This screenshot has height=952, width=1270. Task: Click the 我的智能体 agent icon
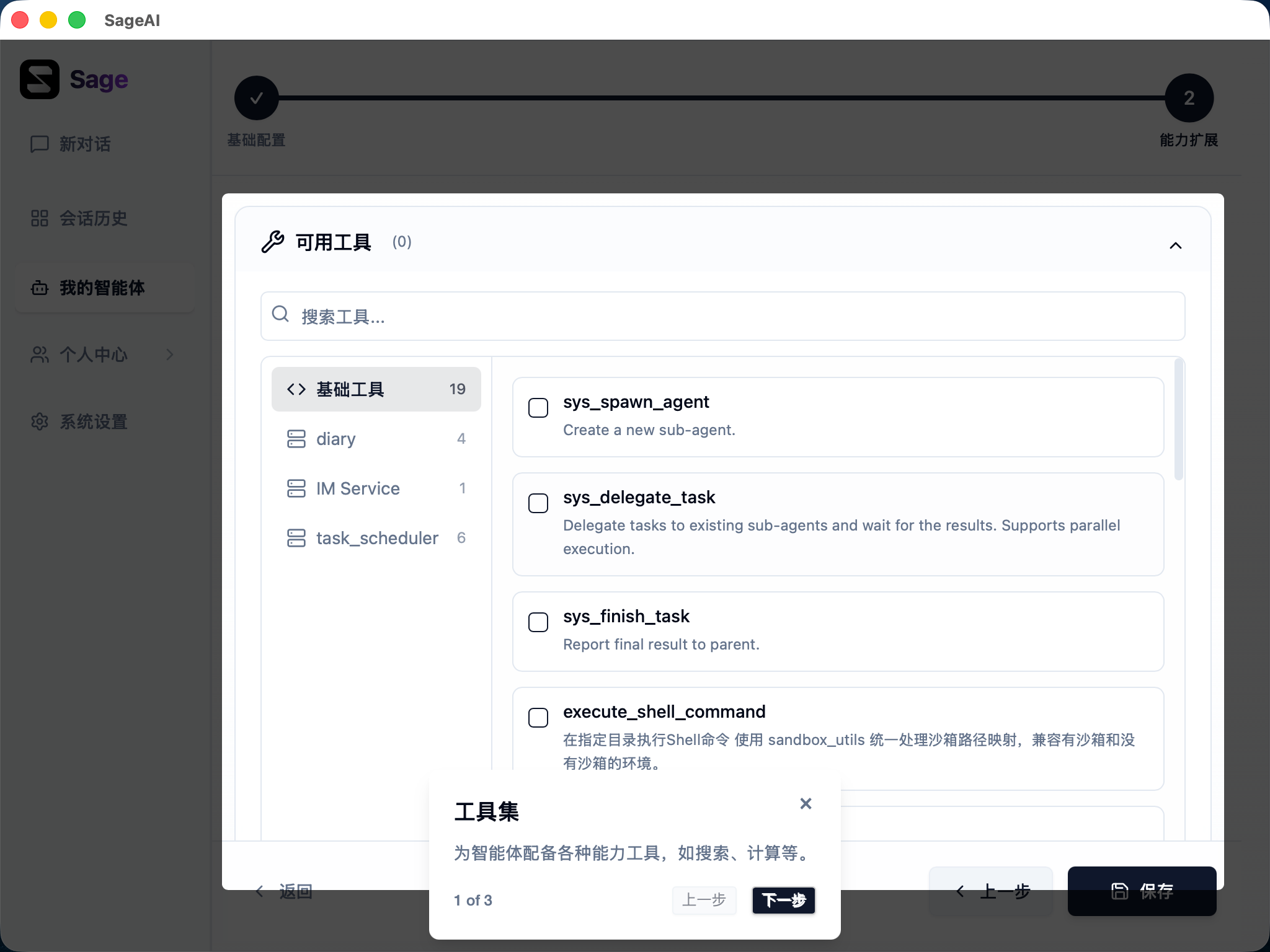(38, 288)
